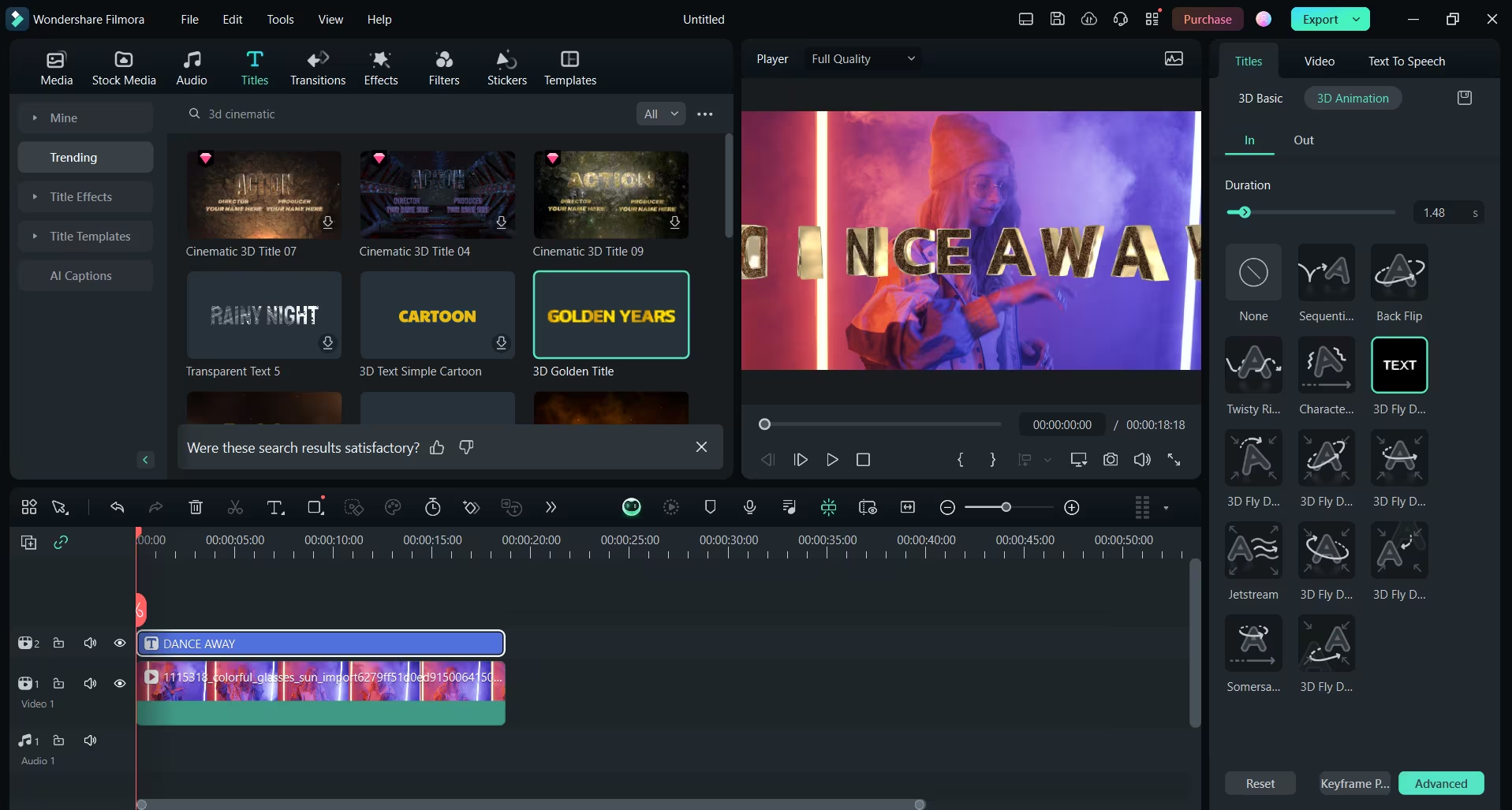The height and width of the screenshot is (810, 1512).
Task: Open the Full Quality playback dropdown
Action: [863, 59]
